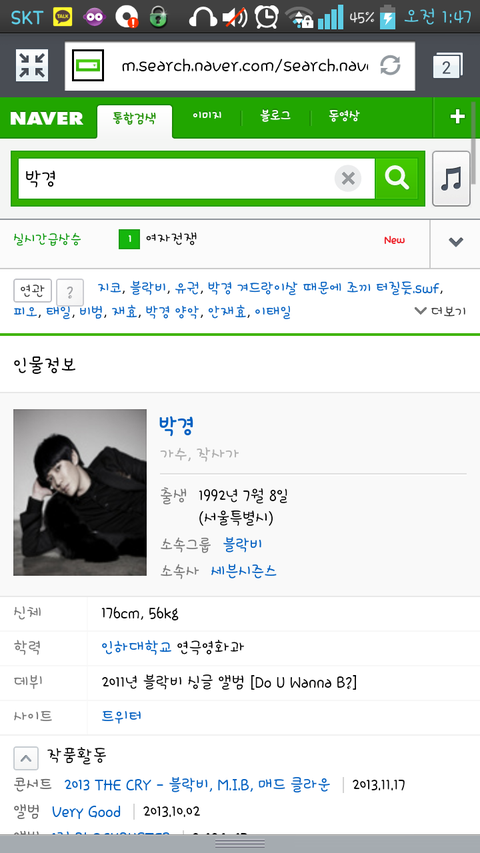Expand the 실시간급상승 trending list arrow
The width and height of the screenshot is (480, 853).
(x=455, y=242)
